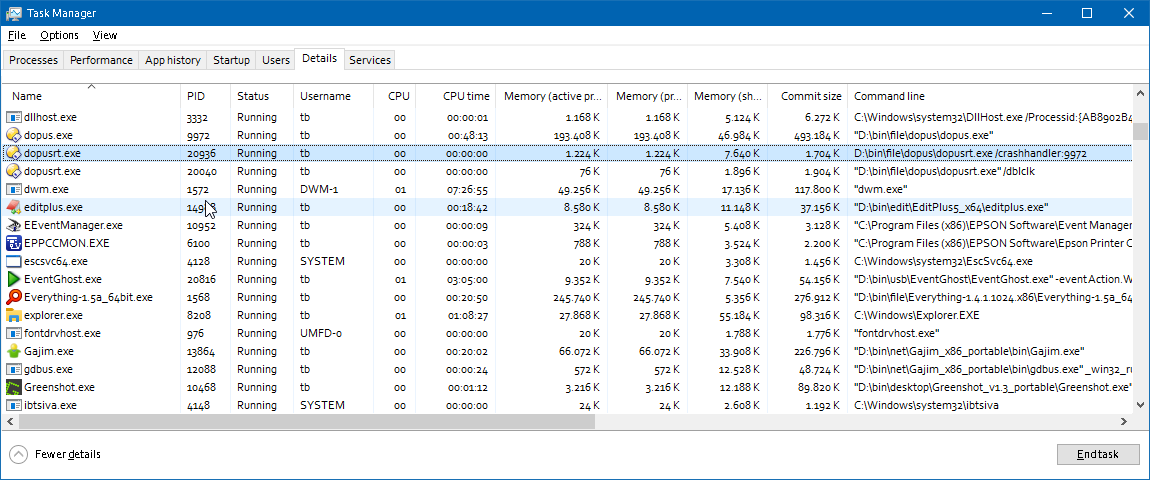
Task: Click the End task button
Action: (x=1098, y=454)
